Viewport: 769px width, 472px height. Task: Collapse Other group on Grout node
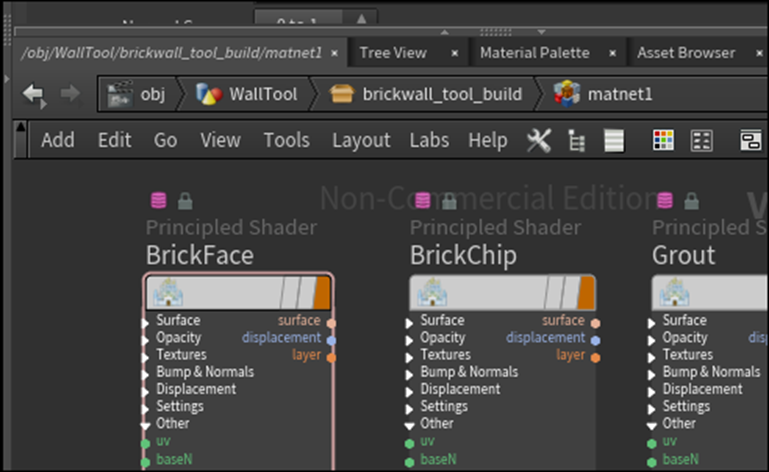coord(651,425)
